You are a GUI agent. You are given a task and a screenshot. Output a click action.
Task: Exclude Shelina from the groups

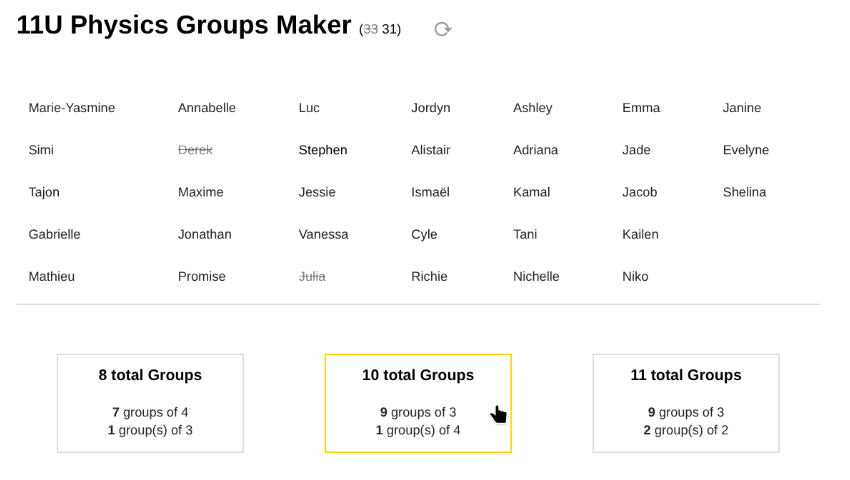click(744, 192)
